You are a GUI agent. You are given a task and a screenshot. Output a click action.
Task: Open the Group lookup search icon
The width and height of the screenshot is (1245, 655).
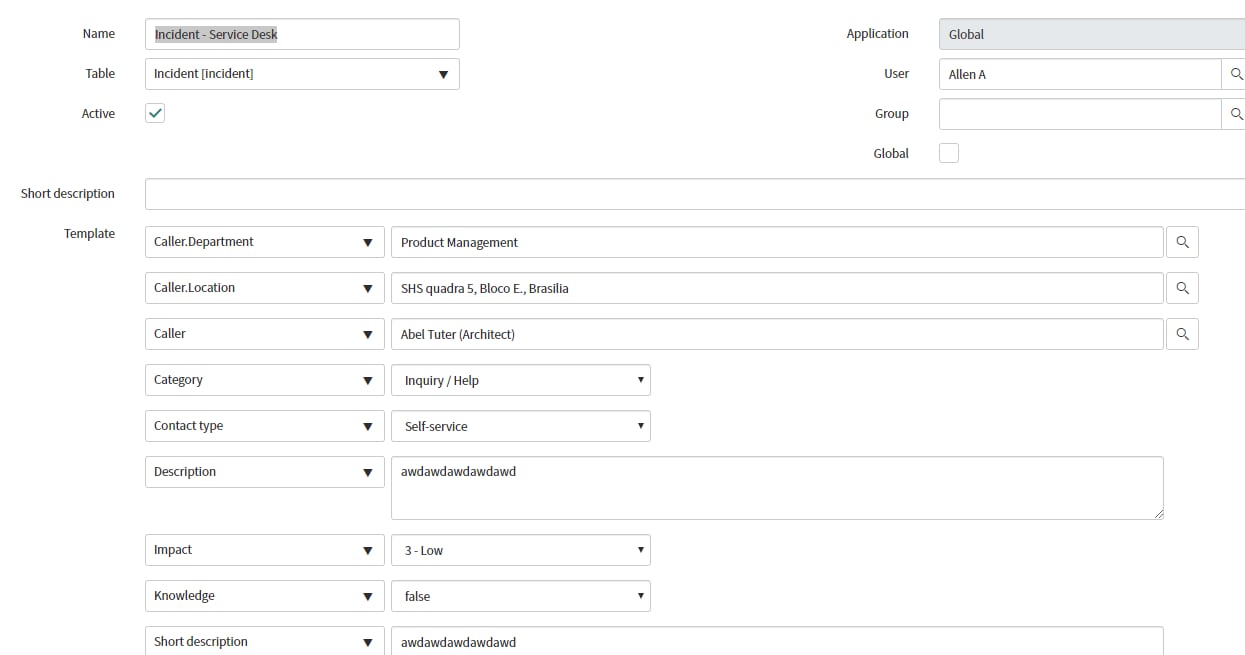(1237, 113)
